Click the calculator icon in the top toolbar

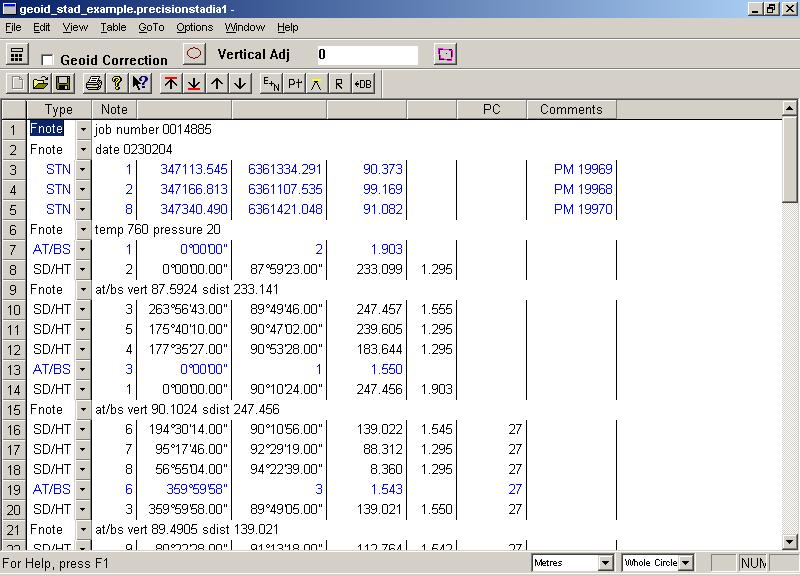tap(17, 55)
